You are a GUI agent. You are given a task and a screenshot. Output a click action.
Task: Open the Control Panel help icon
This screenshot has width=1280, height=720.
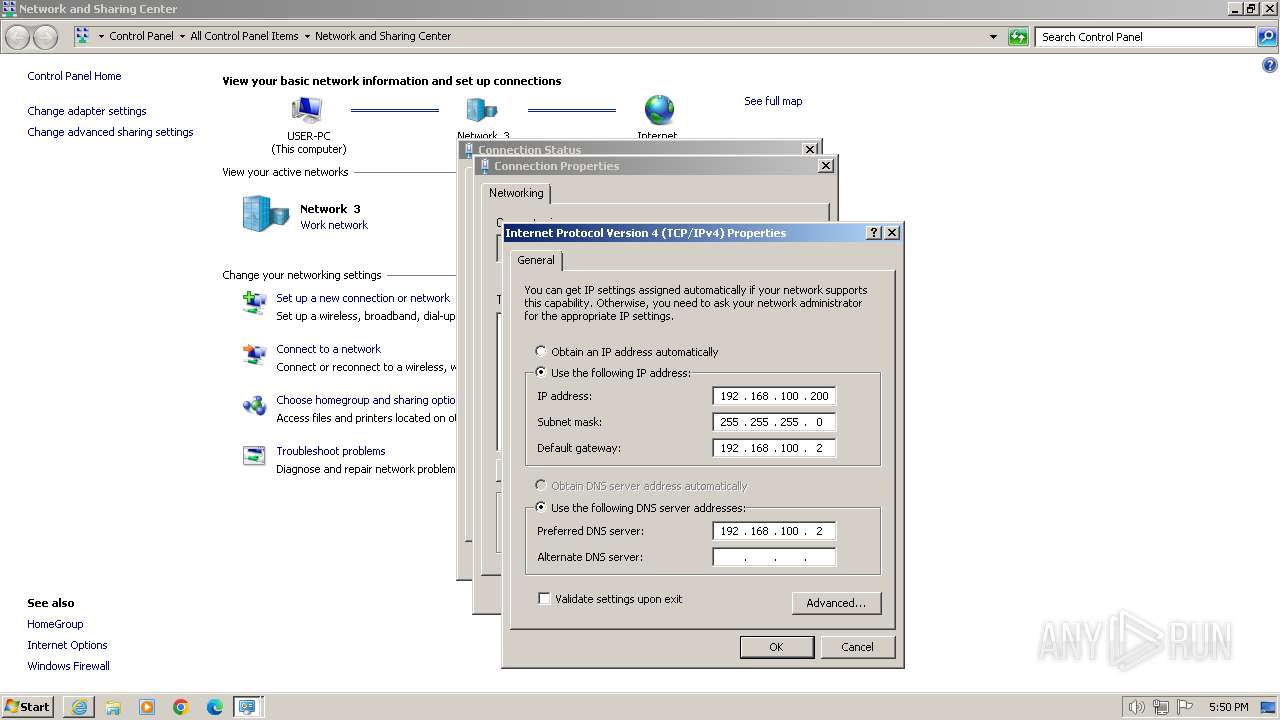(1270, 66)
